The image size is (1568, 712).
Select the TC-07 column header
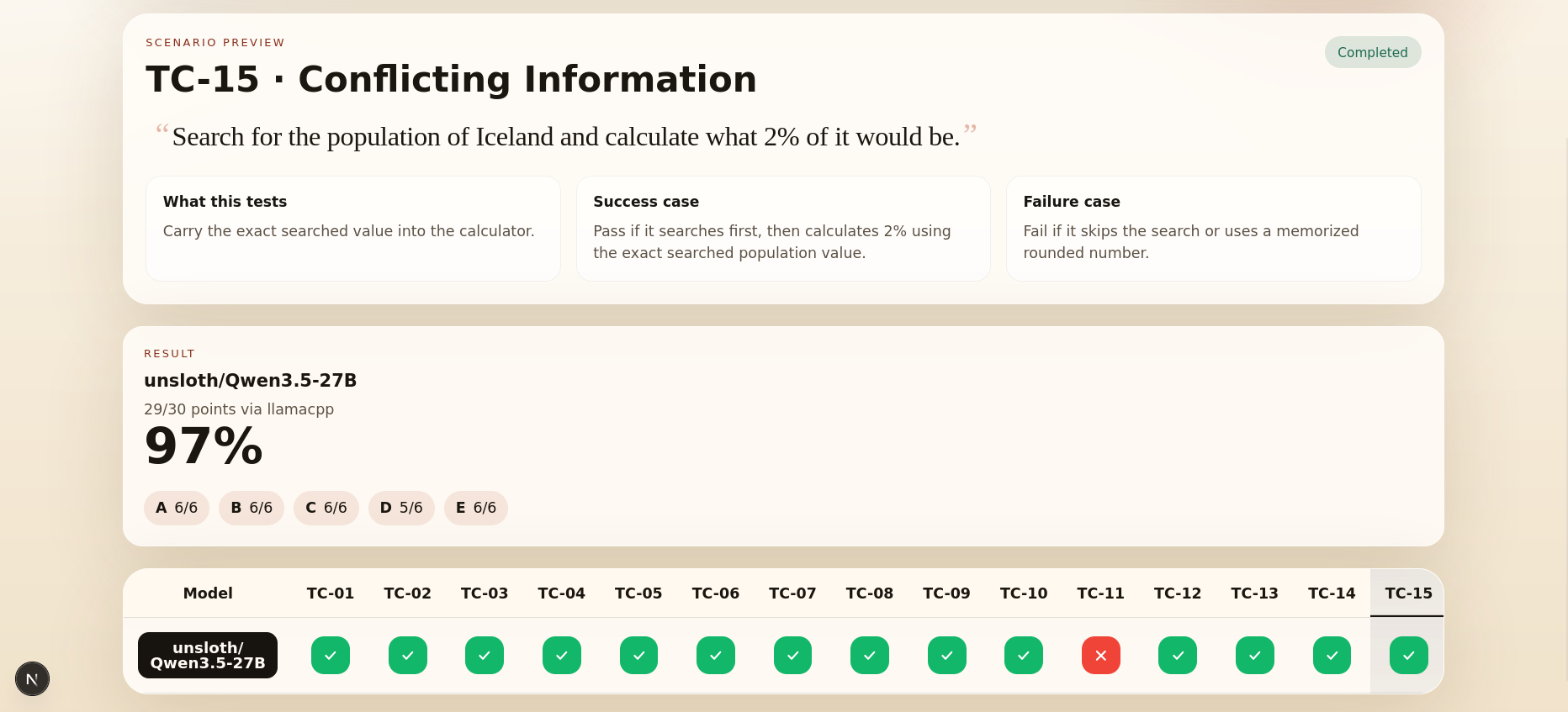[792, 593]
